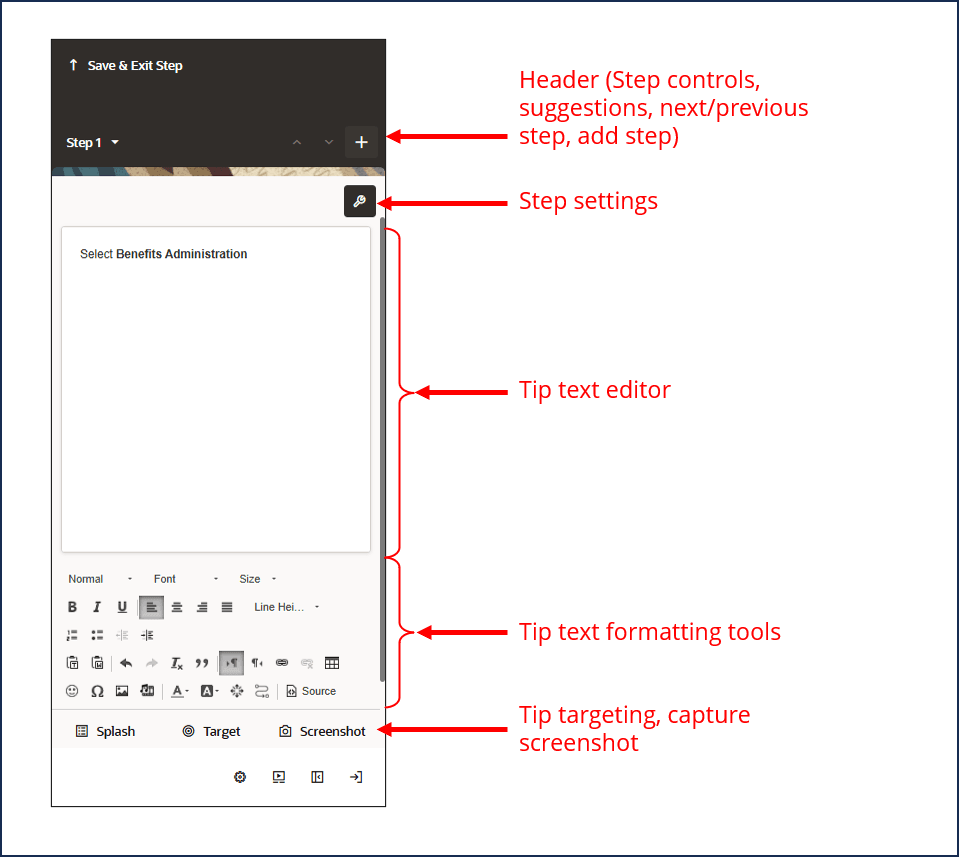Insert an emoji into the tip text
The height and width of the screenshot is (857, 959).
pos(71,691)
